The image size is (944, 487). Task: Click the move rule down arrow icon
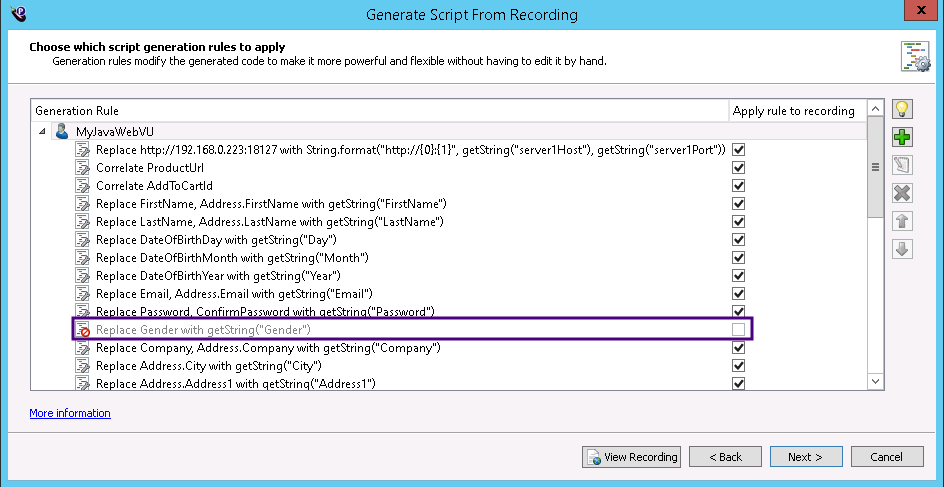click(903, 249)
